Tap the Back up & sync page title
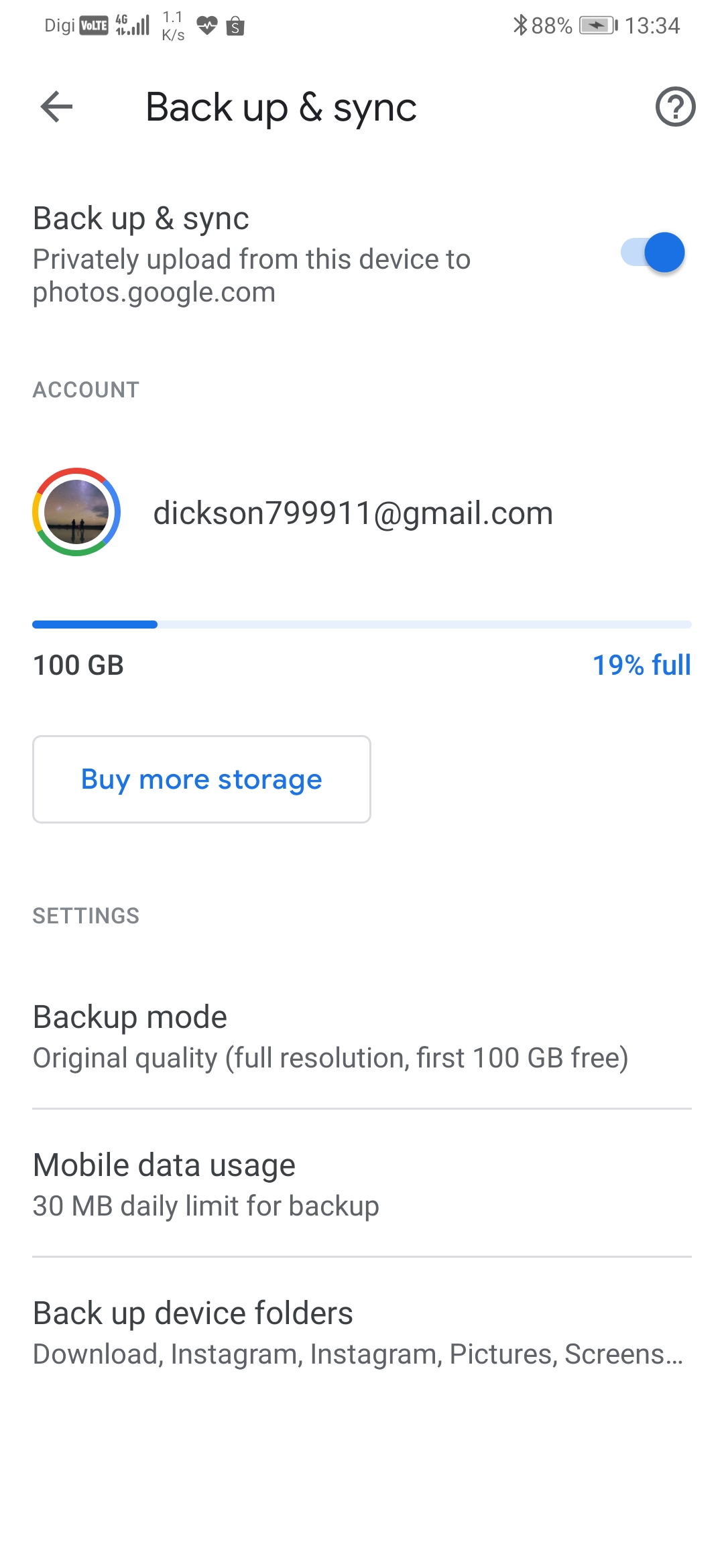Image resolution: width=724 pixels, height=1568 pixels. click(x=281, y=107)
